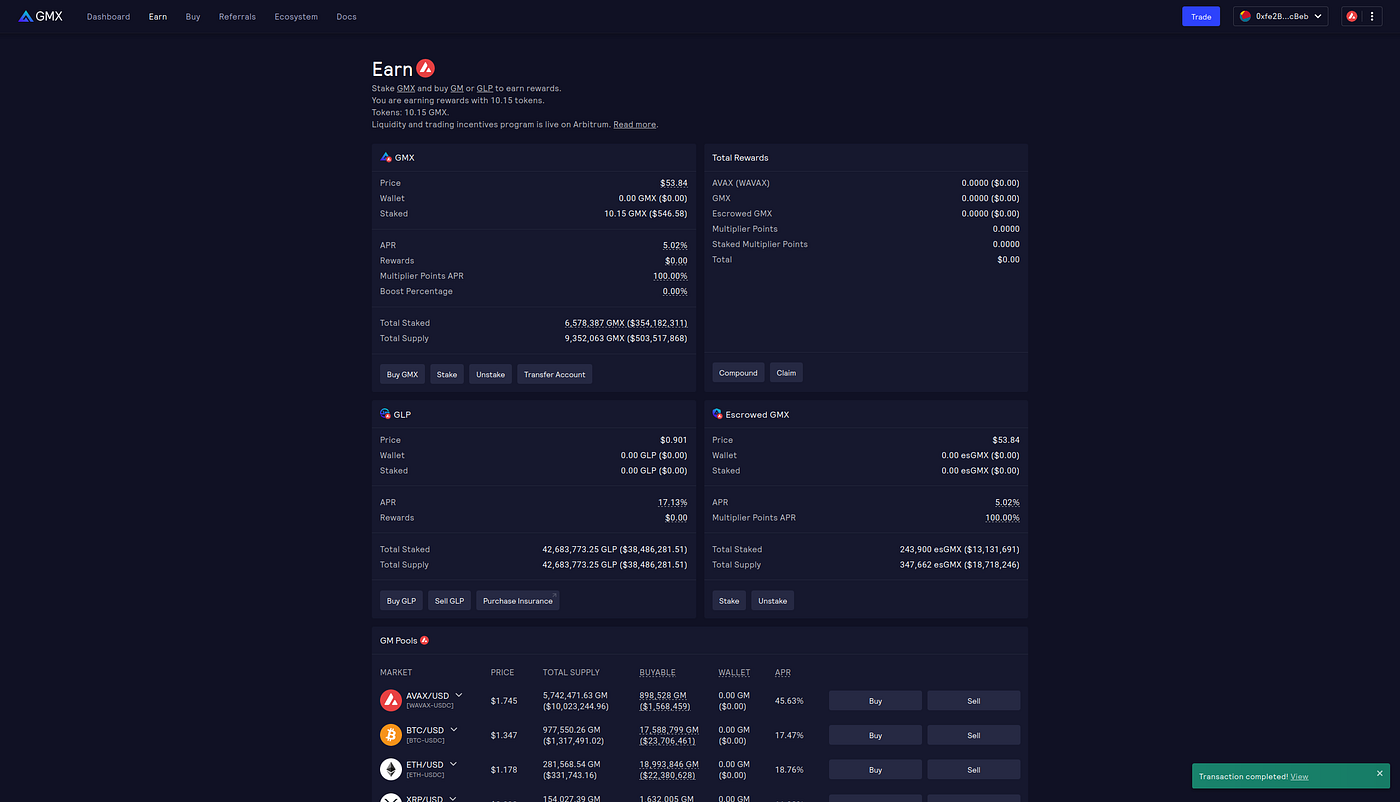Click the Buy GMX button
The height and width of the screenshot is (802, 1400).
[401, 373]
